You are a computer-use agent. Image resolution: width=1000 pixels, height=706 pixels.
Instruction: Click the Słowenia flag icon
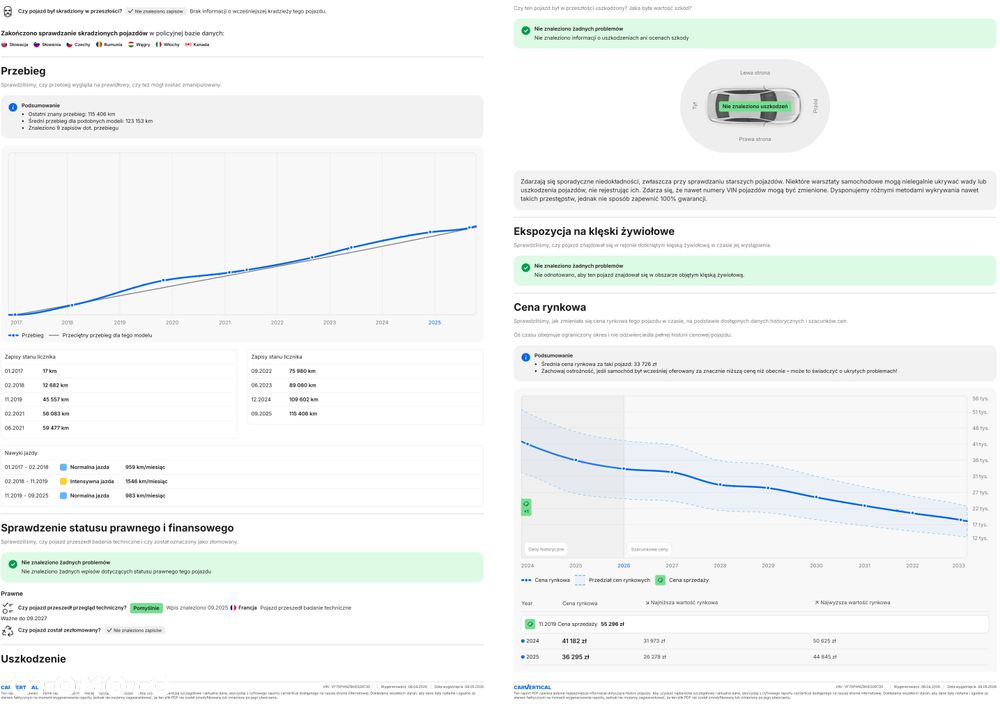pyautogui.click(x=37, y=45)
